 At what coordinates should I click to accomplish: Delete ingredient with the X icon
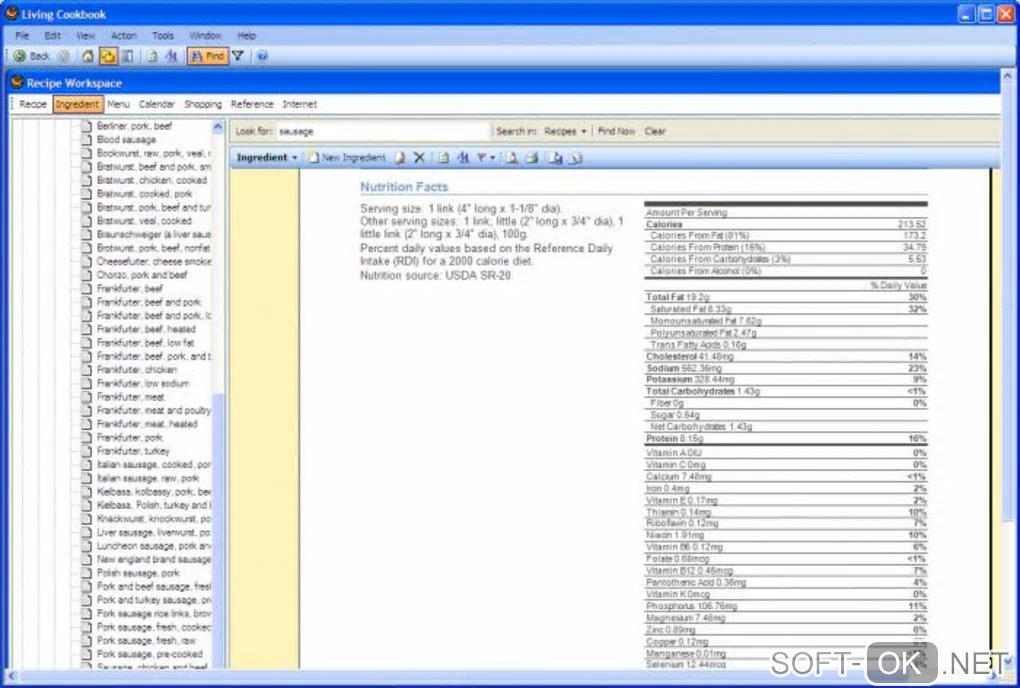420,157
